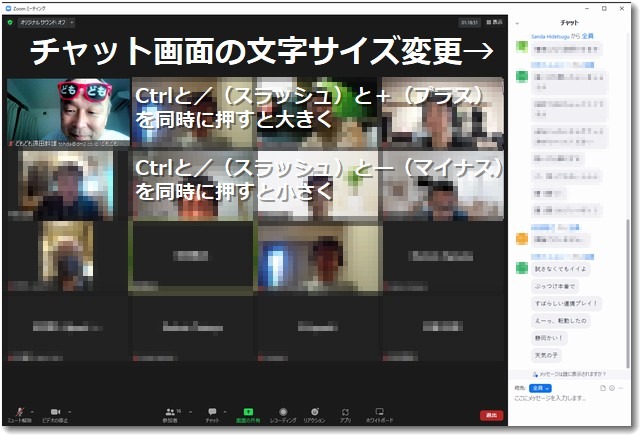Viewport: 640px width, 435px height.
Task: Click the Zoom icon in title bar
Action: [8, 8]
